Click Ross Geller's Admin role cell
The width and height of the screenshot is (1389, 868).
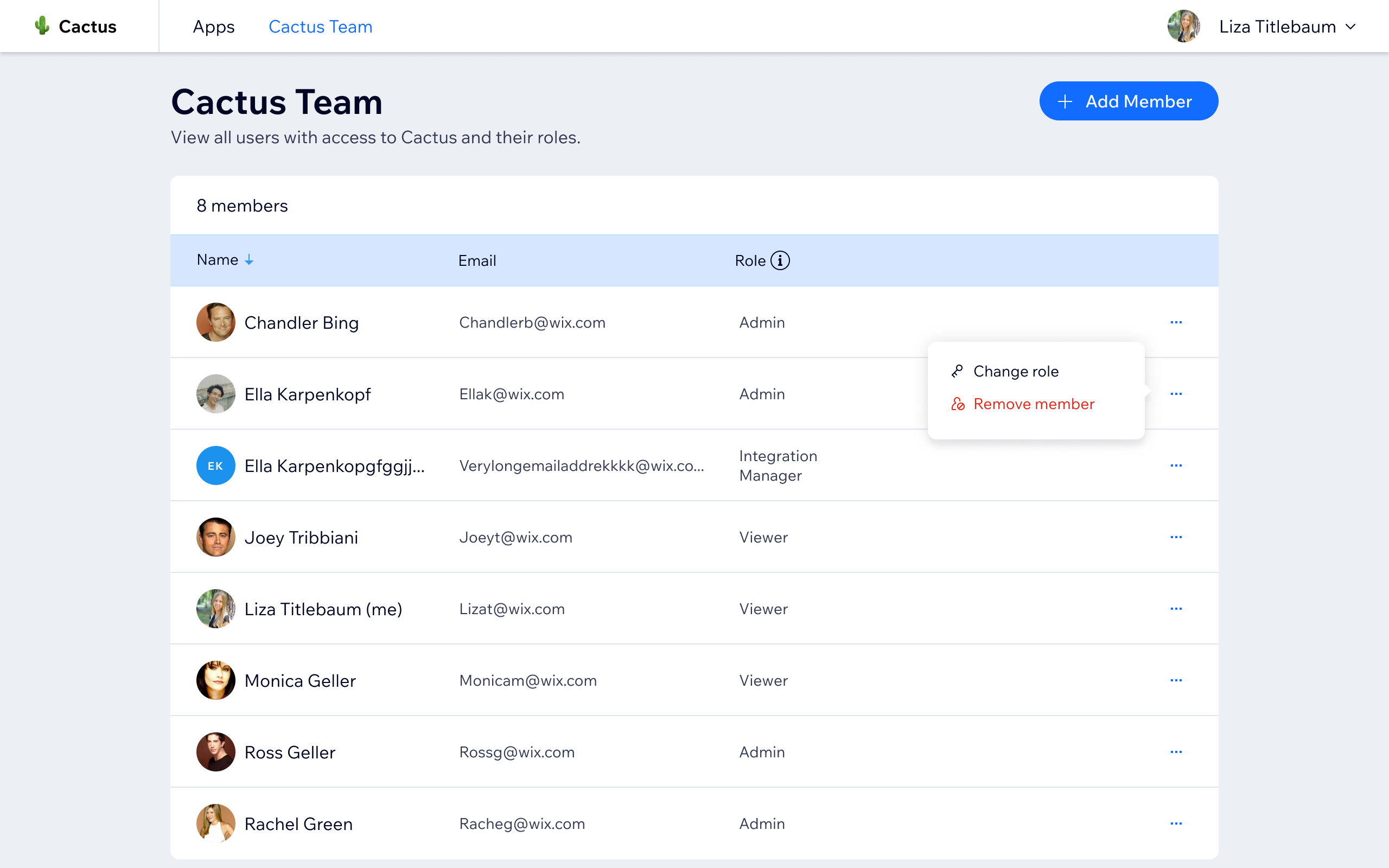point(762,752)
